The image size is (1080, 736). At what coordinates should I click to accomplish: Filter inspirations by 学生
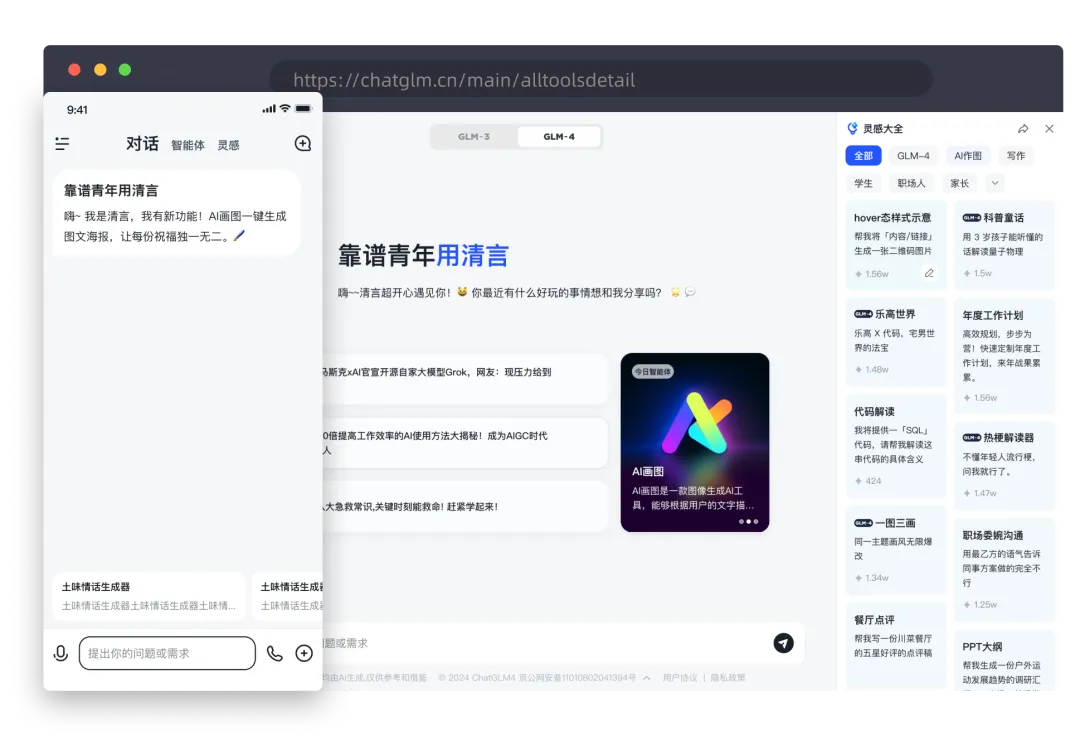point(863,183)
